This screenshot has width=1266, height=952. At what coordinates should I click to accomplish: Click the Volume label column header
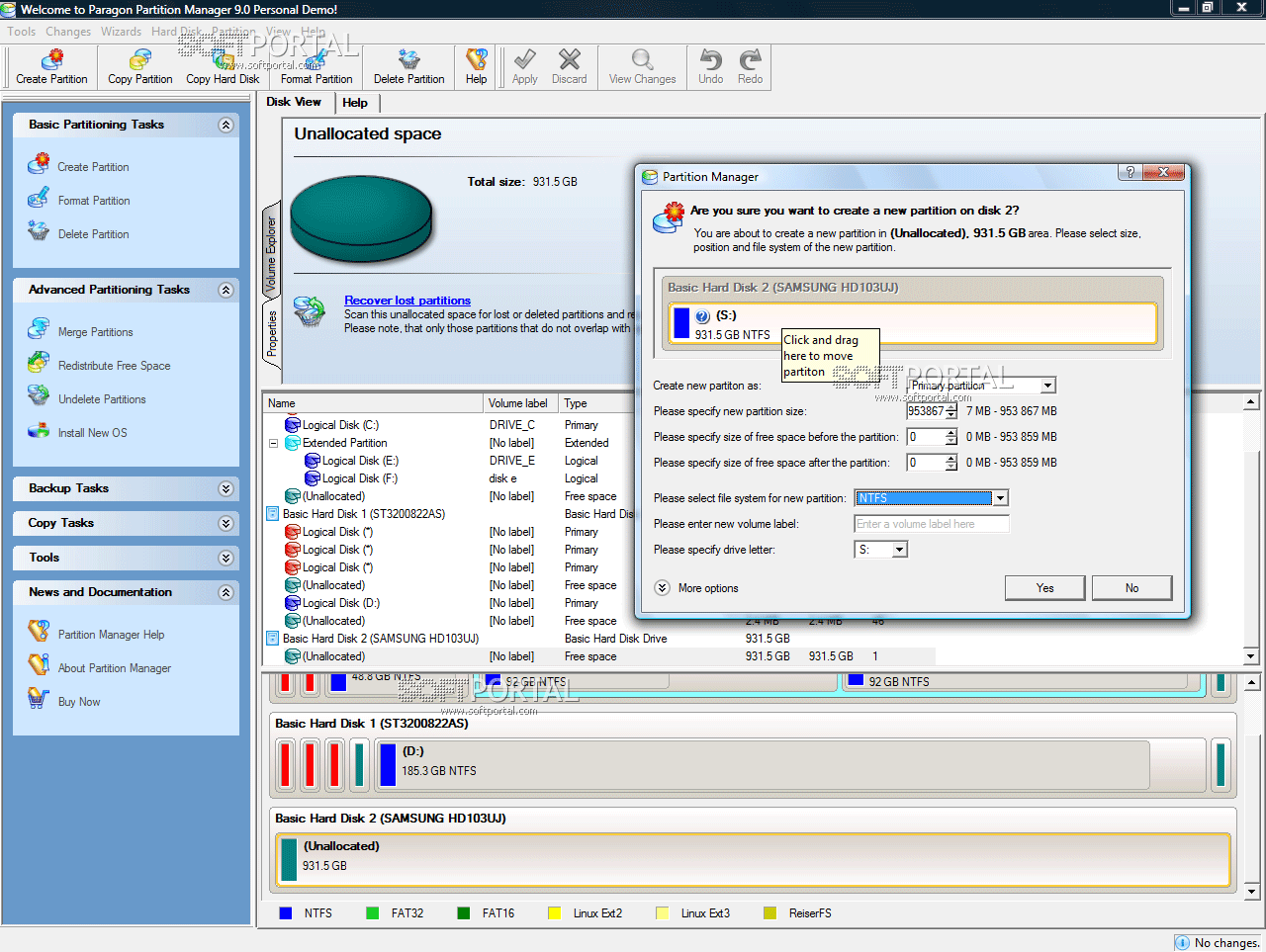click(x=520, y=403)
